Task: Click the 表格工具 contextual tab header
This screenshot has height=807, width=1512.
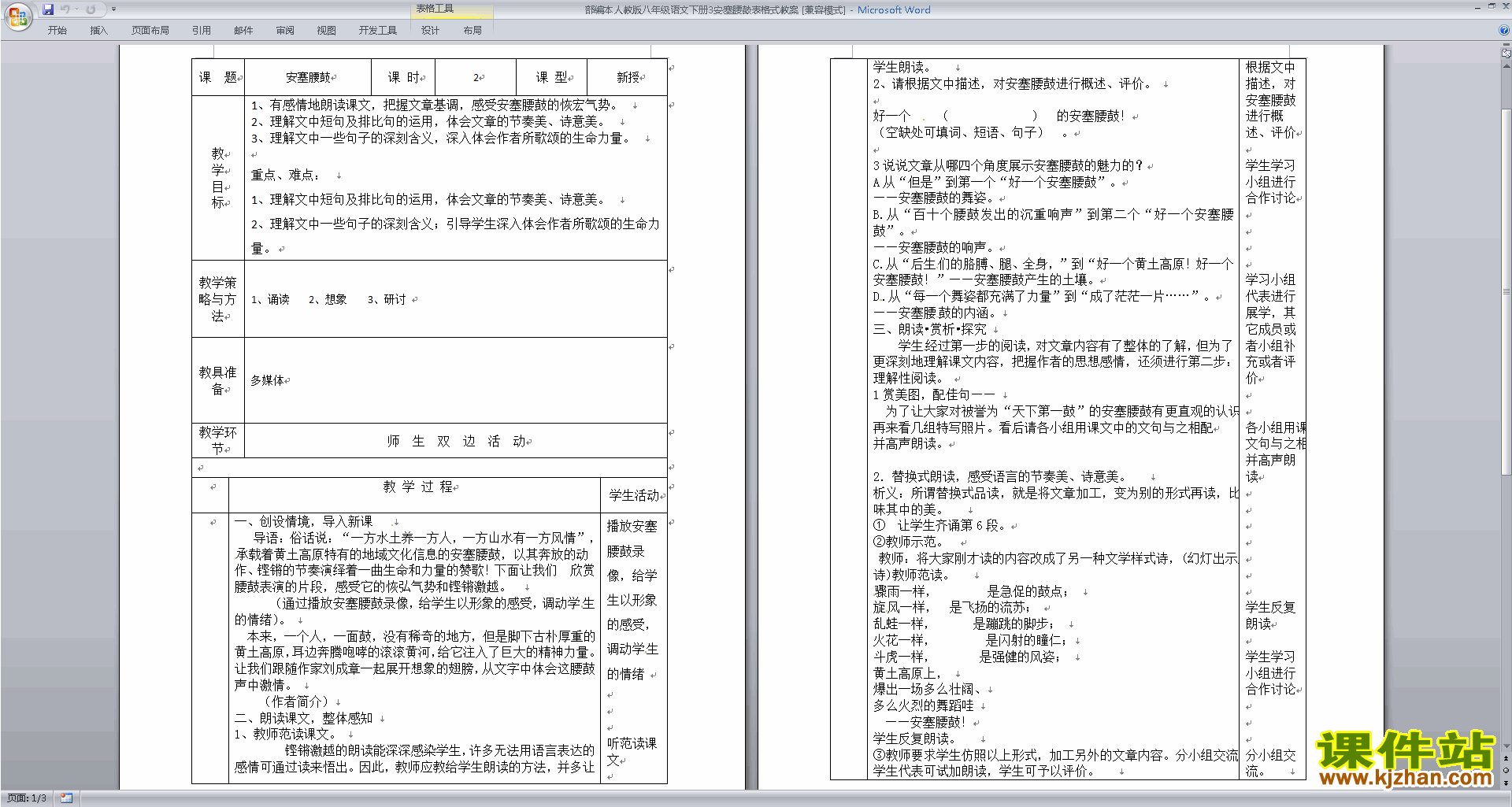Action: tap(435, 9)
